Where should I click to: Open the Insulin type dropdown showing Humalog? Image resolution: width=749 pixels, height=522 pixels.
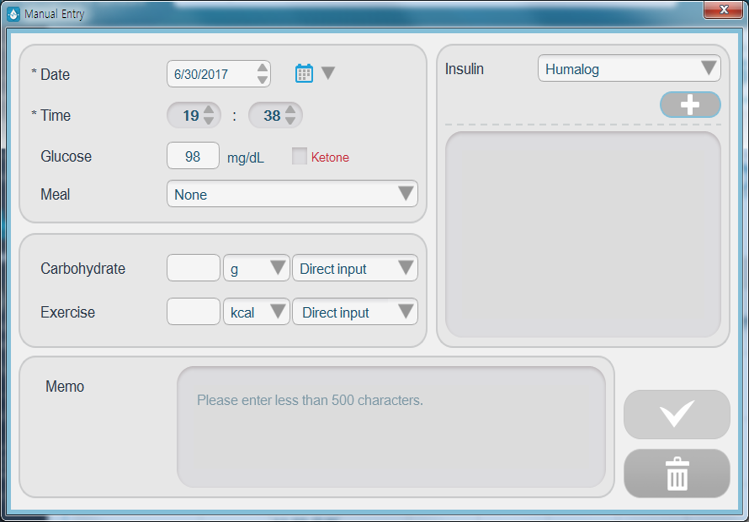(629, 69)
